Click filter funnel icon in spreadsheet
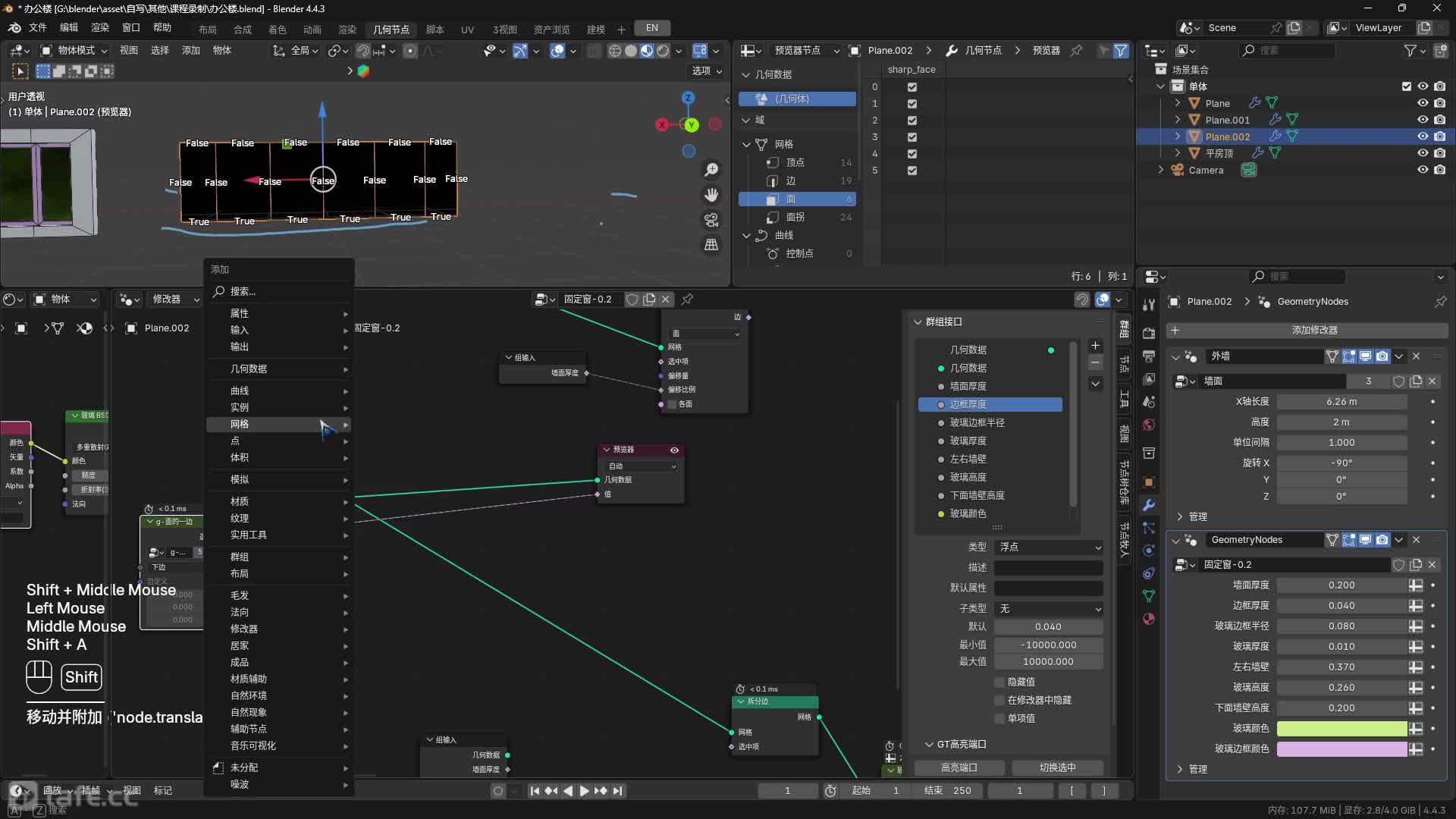This screenshot has width=1456, height=819. (x=1120, y=51)
